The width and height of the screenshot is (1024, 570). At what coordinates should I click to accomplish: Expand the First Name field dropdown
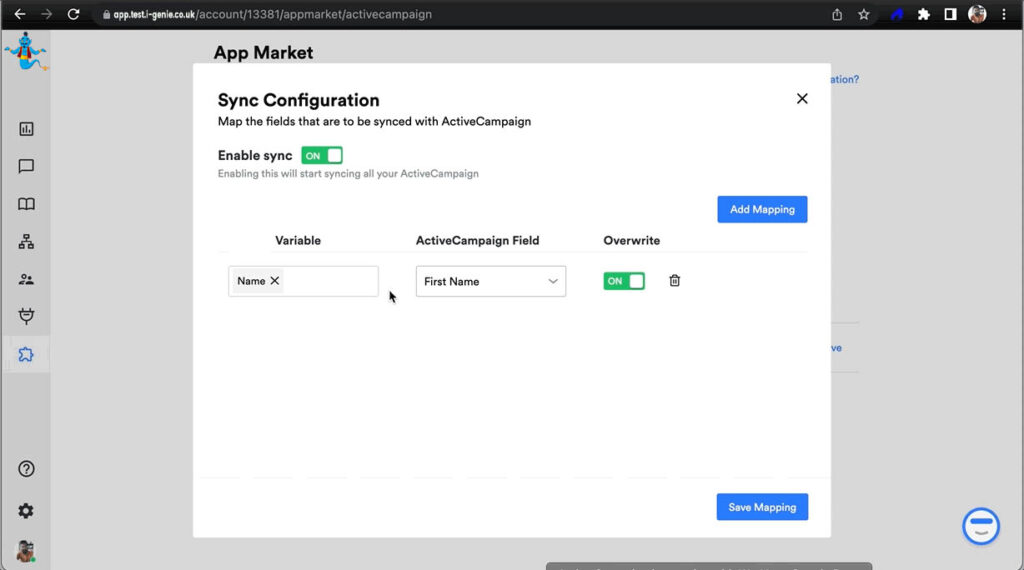(490, 281)
